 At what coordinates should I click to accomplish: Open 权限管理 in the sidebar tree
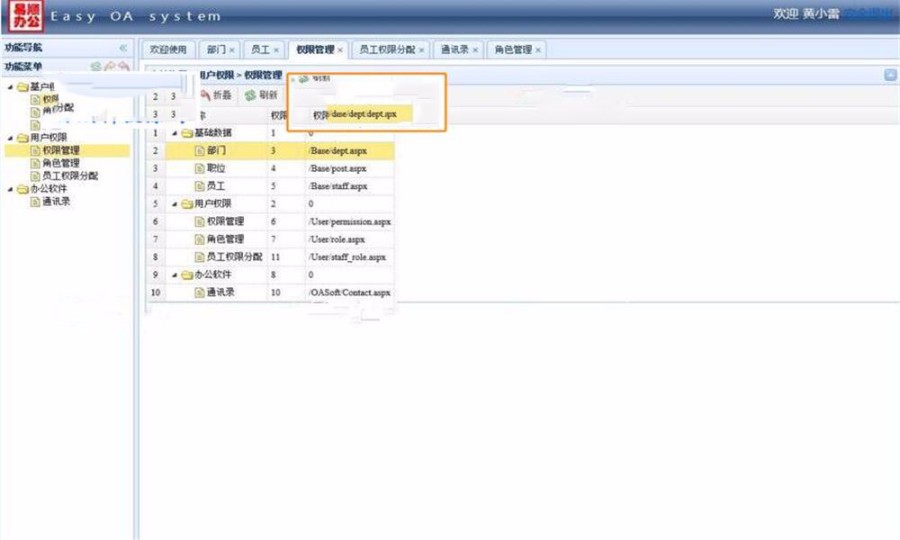61,150
